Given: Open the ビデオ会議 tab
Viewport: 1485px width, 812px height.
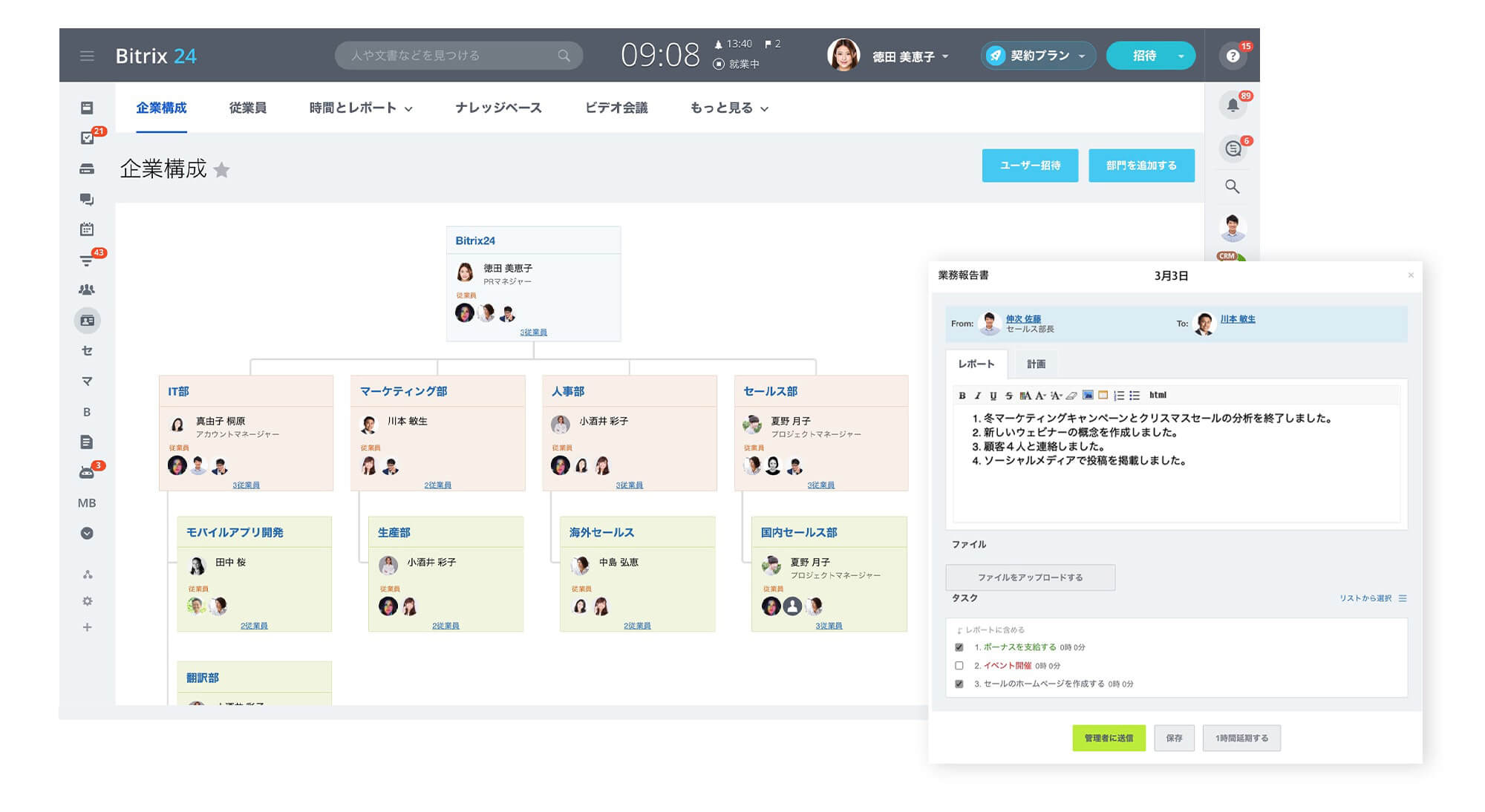Looking at the screenshot, I should 616,108.
